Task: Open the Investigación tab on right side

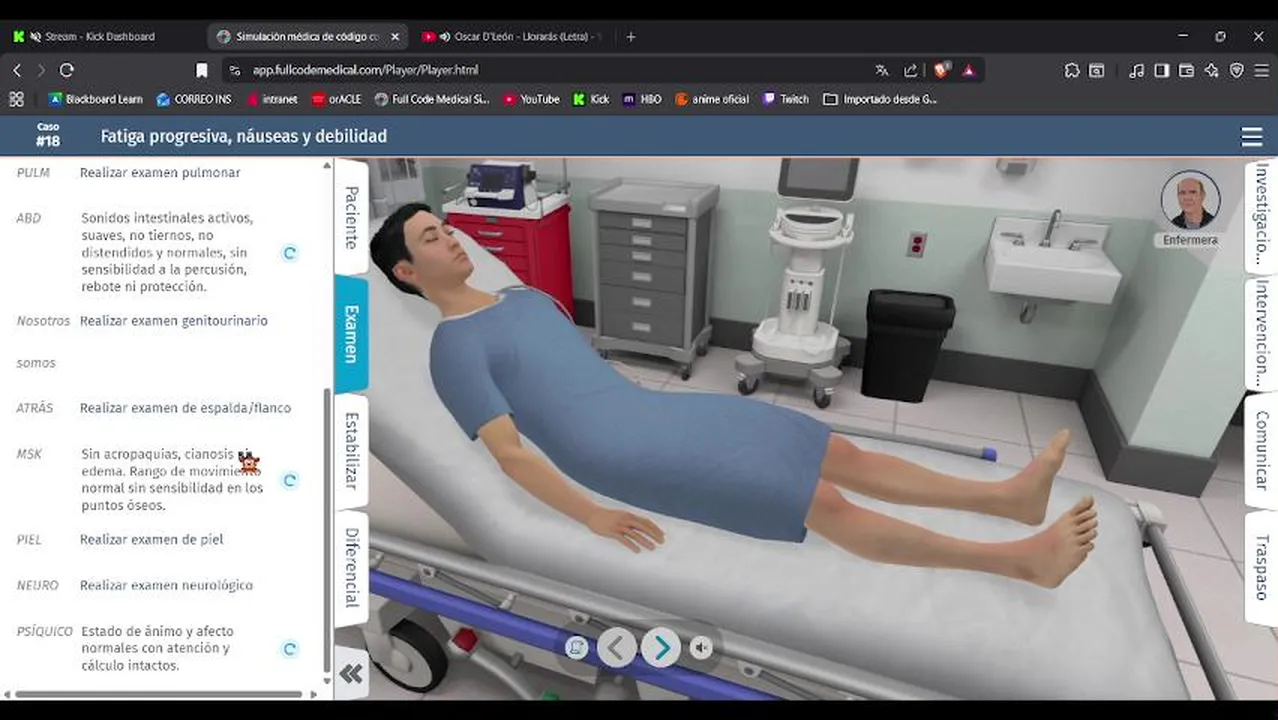Action: click(x=1262, y=215)
